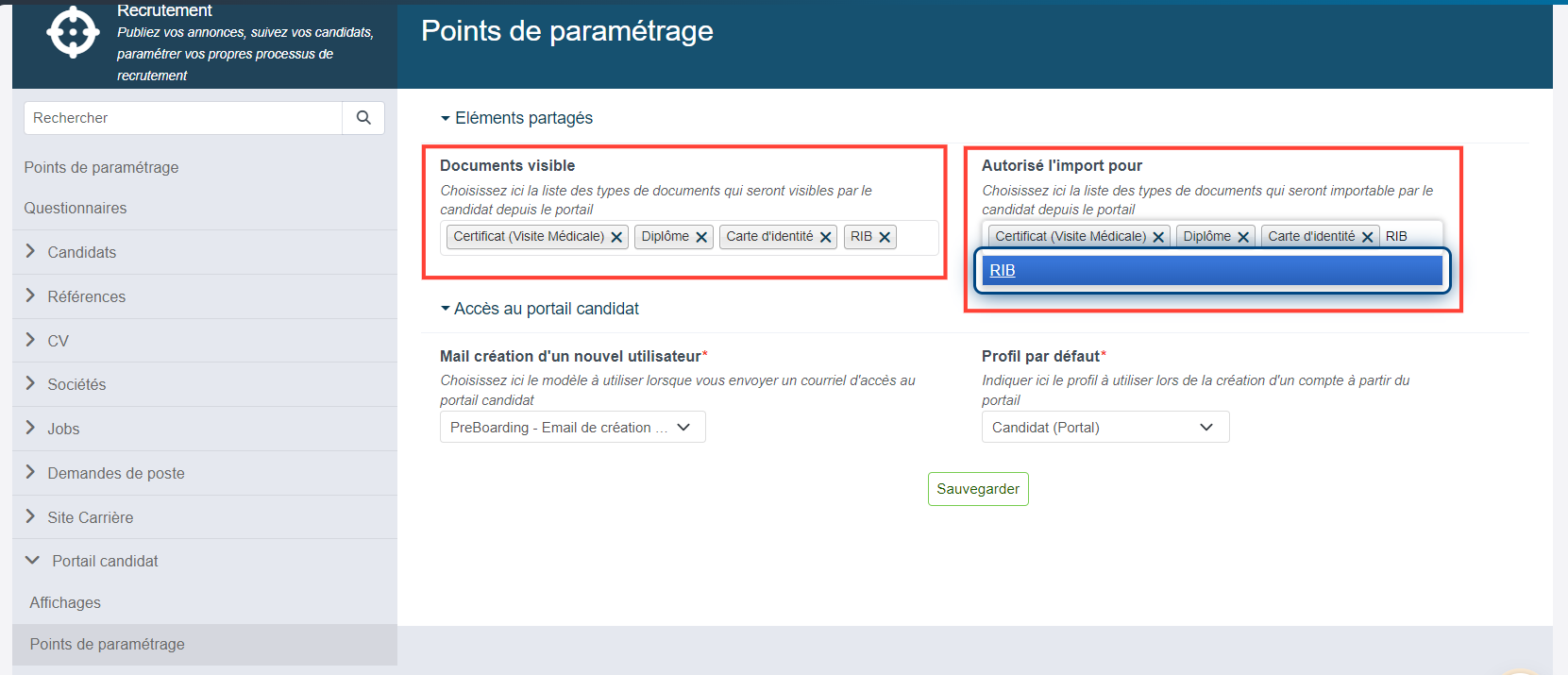
Task: Remove RIB tag from Documents visible
Action: [885, 237]
